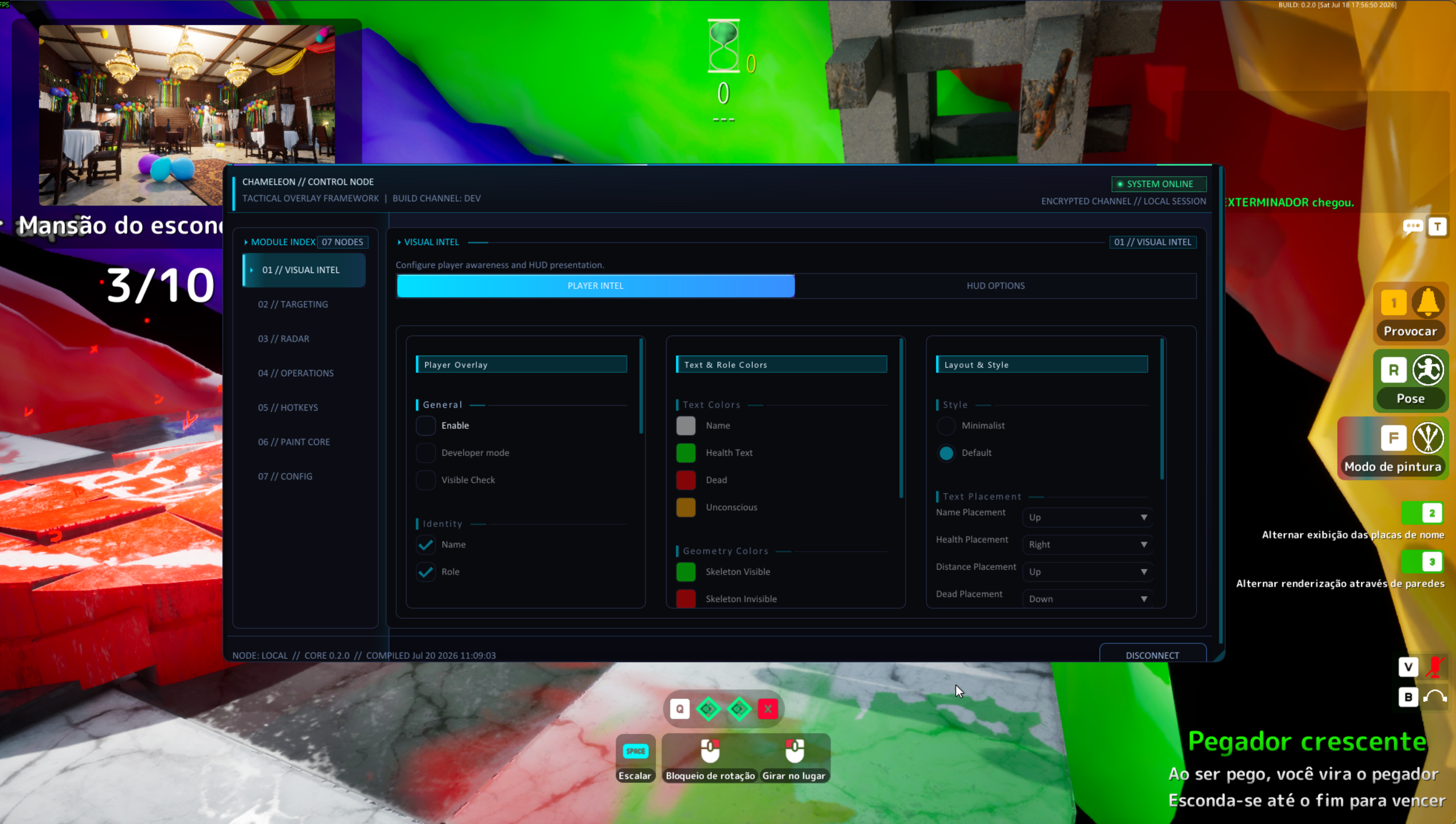
Task: Enable the Player Overlay Enable checkbox
Action: (426, 425)
